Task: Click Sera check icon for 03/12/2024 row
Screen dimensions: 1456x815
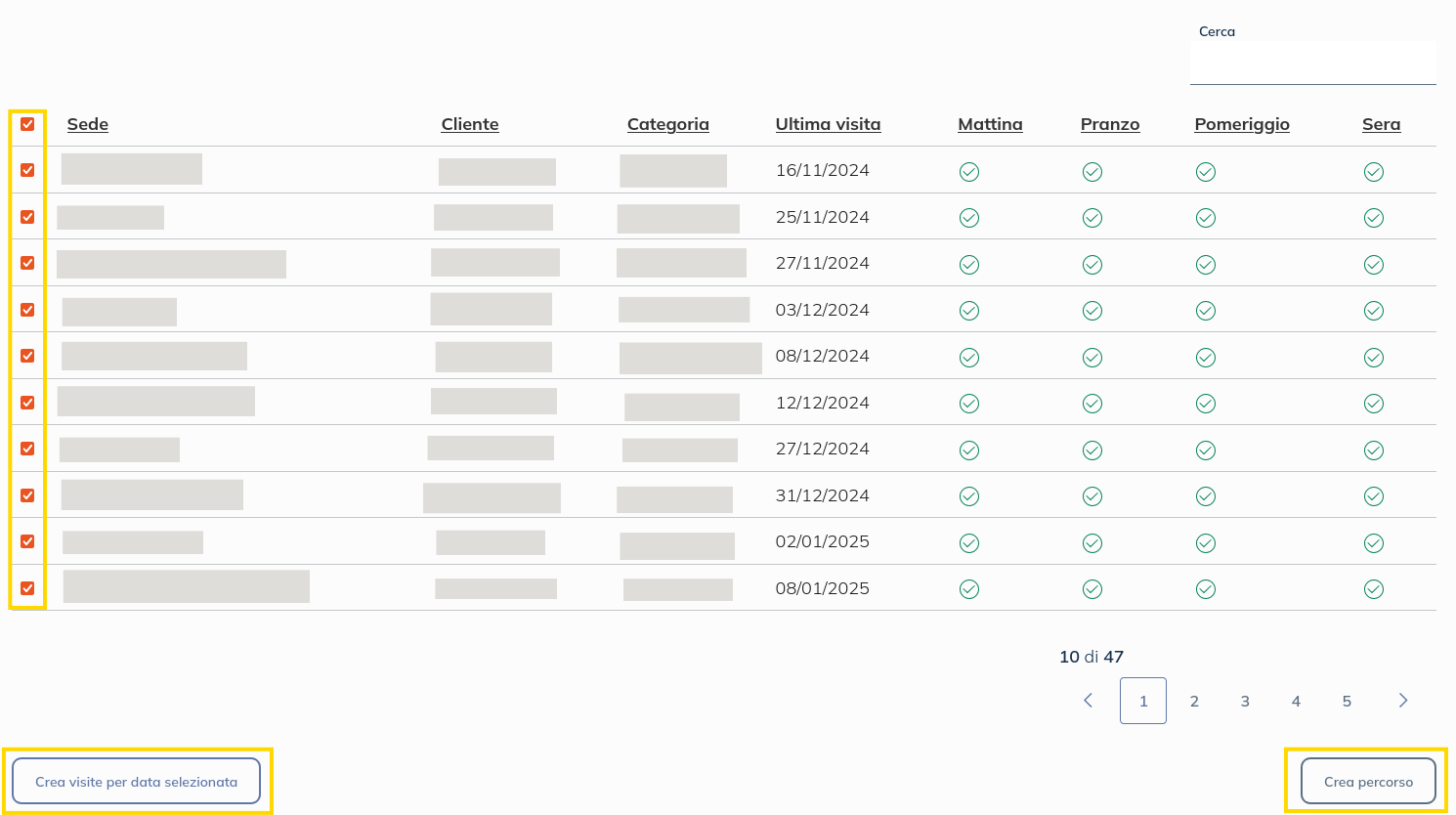Action: (x=1373, y=311)
